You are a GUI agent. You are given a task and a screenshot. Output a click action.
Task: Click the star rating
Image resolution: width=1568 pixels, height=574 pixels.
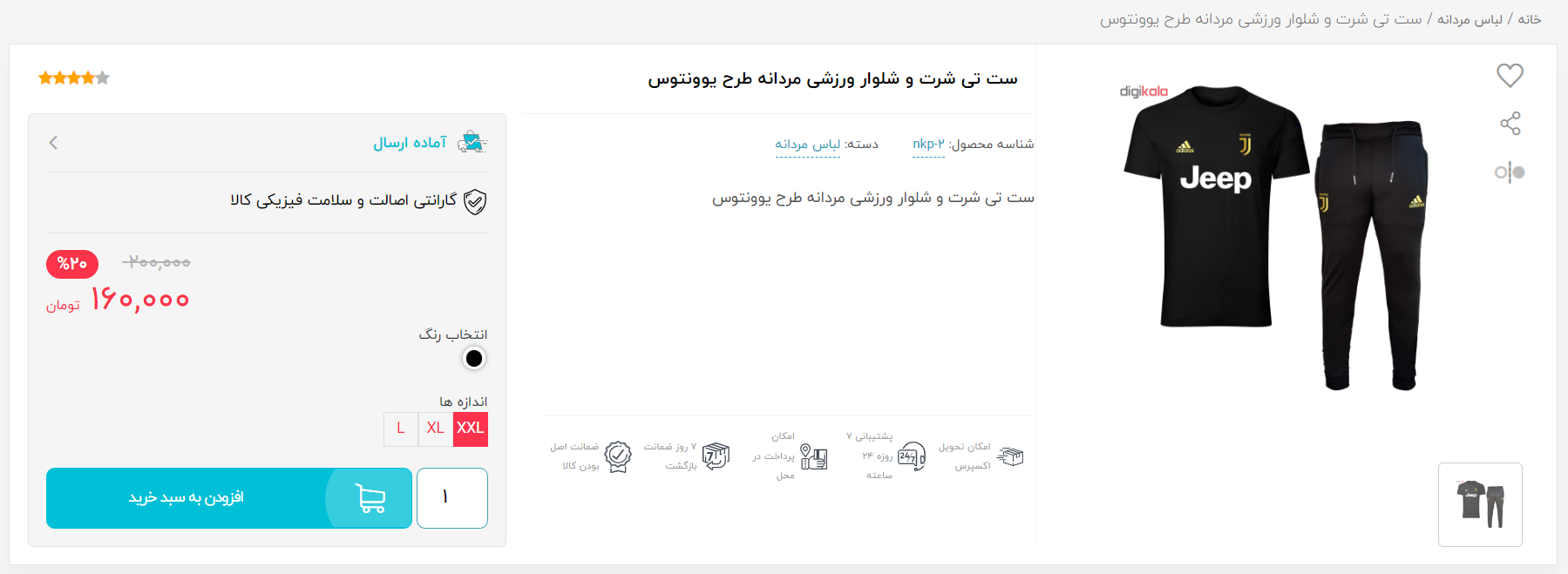click(x=74, y=78)
